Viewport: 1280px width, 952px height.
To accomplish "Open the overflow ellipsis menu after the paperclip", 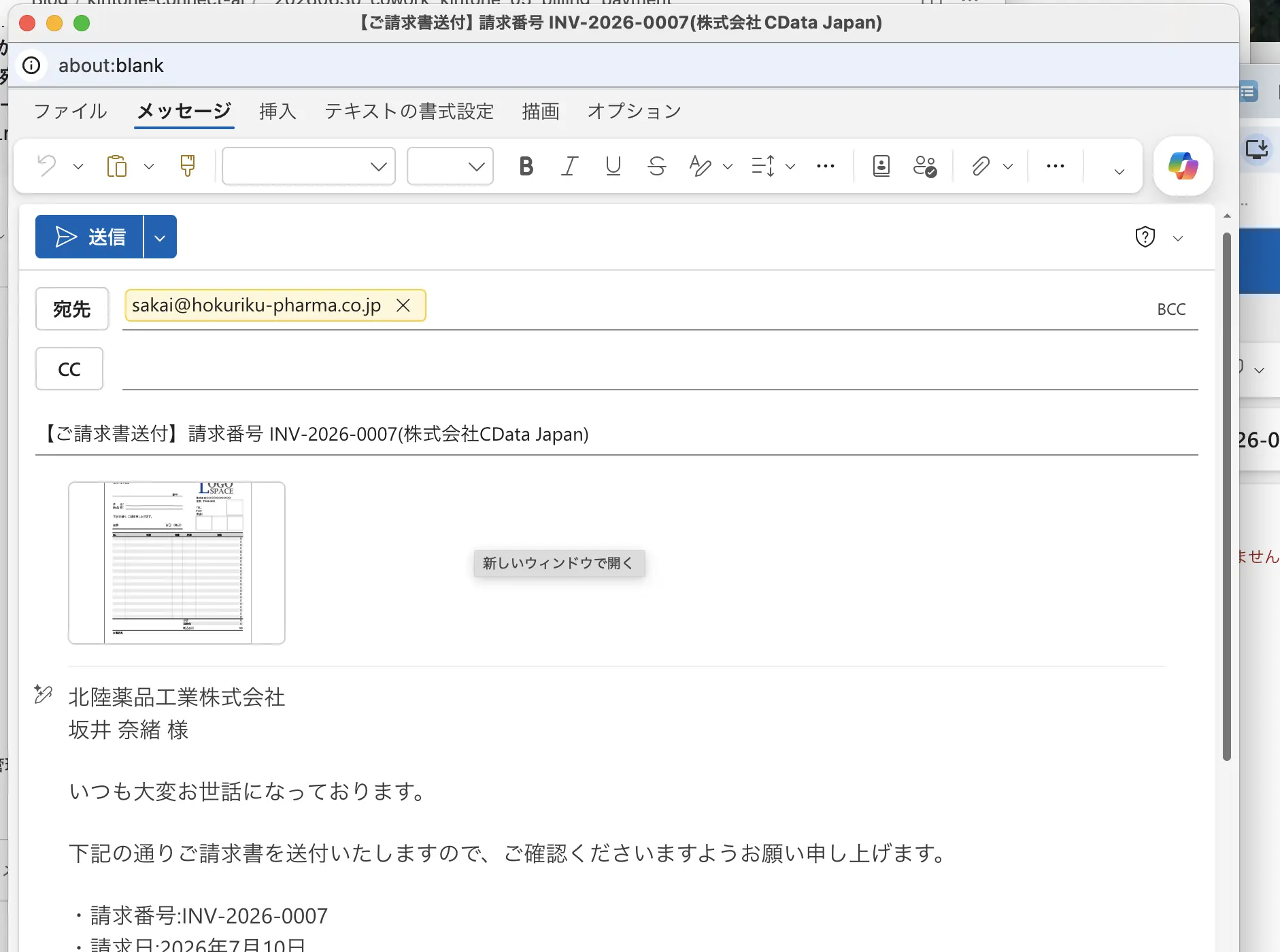I will [x=1056, y=166].
